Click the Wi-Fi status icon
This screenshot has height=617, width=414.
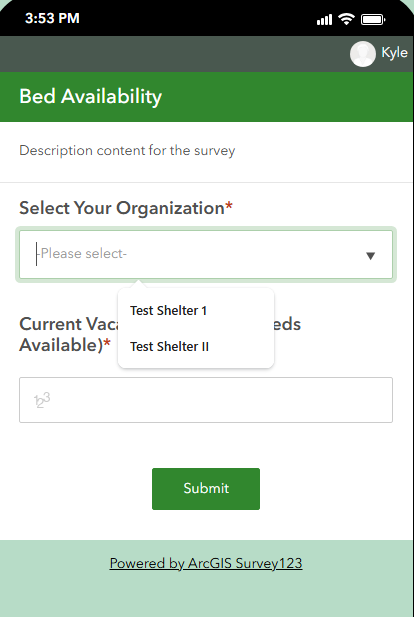click(x=346, y=19)
